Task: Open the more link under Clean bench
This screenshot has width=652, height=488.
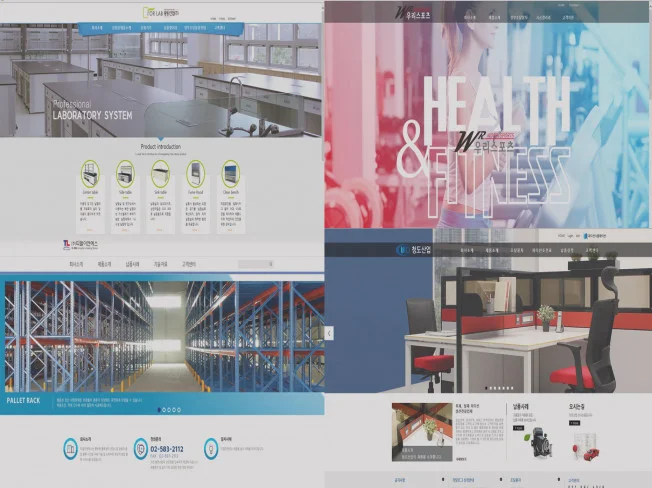Action: pyautogui.click(x=231, y=229)
